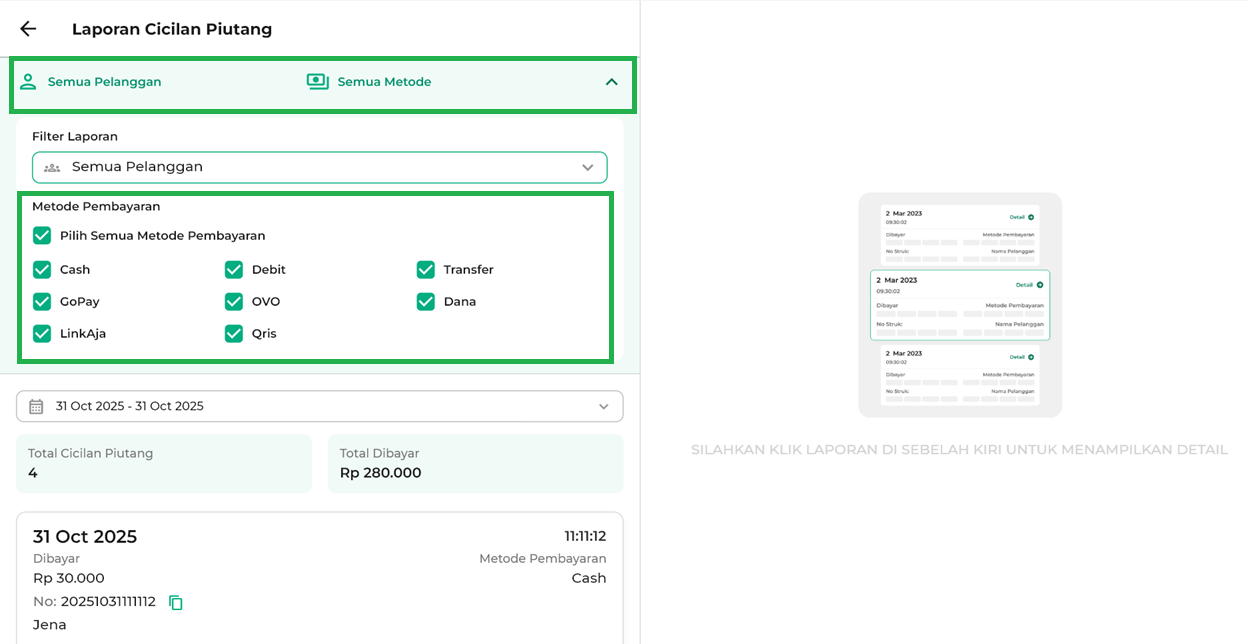Toggle the Cash checkbox
1248x644 pixels.
click(42, 270)
